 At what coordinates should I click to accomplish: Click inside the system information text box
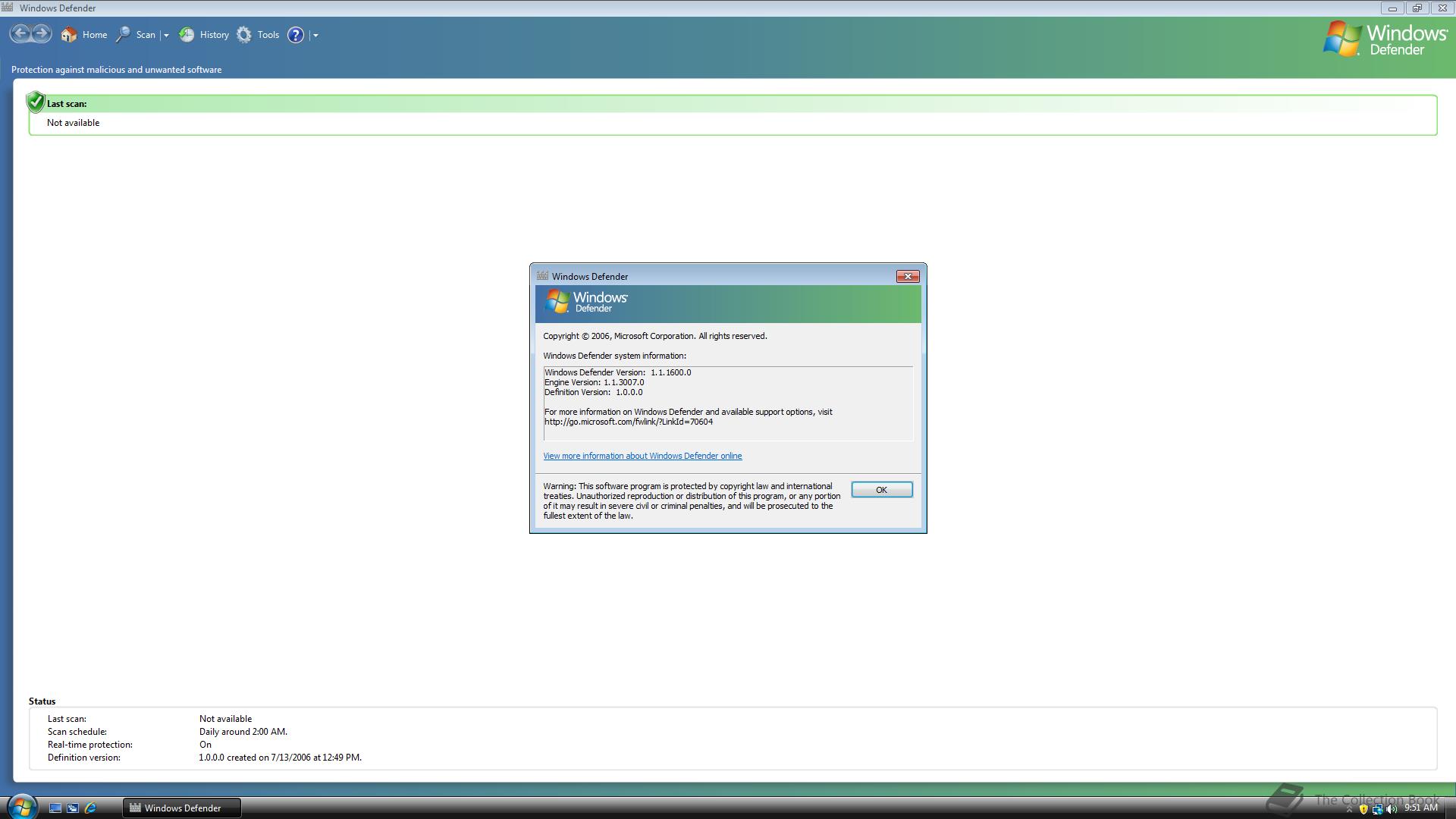728,403
